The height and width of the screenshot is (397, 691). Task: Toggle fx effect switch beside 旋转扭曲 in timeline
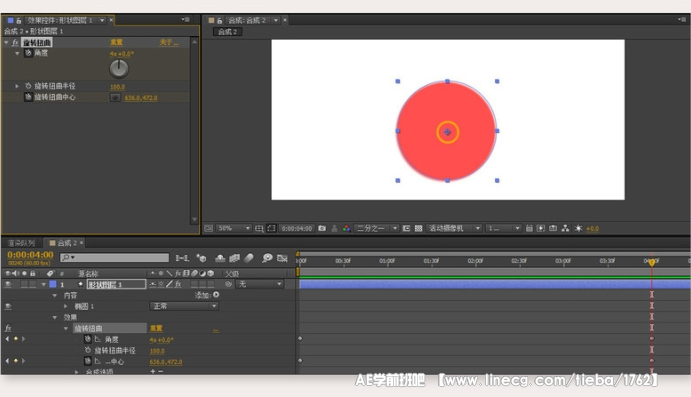[8, 328]
